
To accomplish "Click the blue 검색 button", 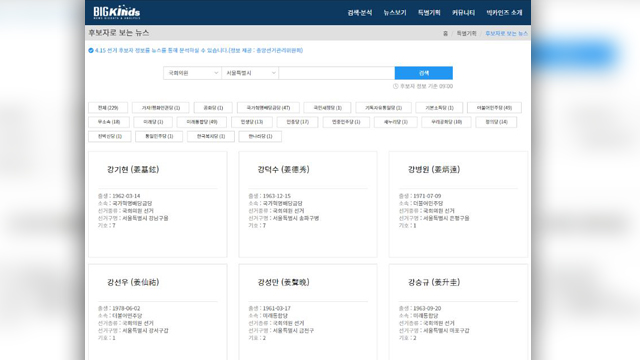I will coord(424,73).
